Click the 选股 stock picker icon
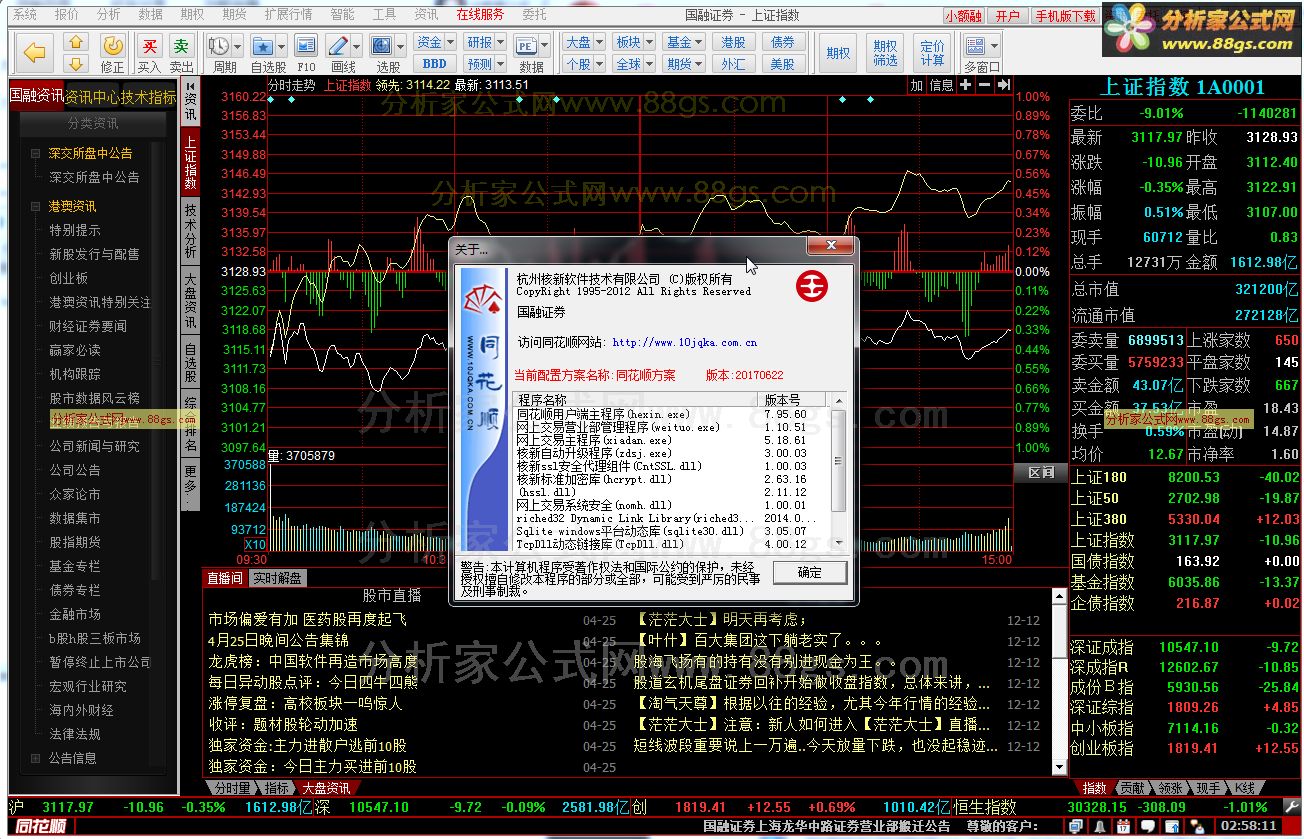The height and width of the screenshot is (839, 1304). [x=382, y=45]
